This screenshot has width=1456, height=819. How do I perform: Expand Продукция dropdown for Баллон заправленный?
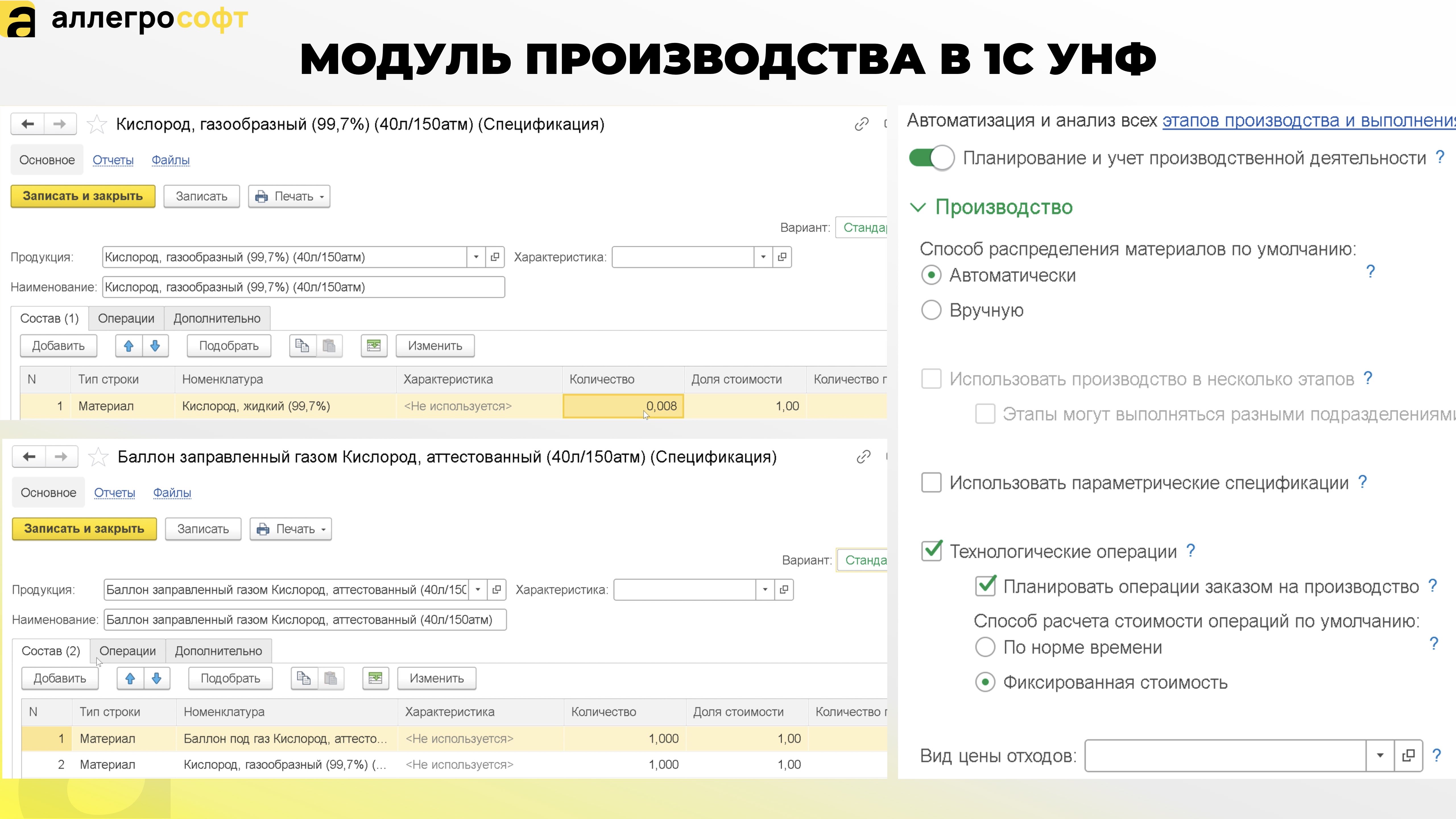[478, 590]
